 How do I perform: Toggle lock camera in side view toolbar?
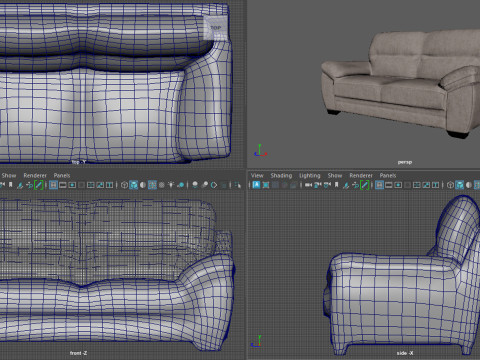coord(318,185)
